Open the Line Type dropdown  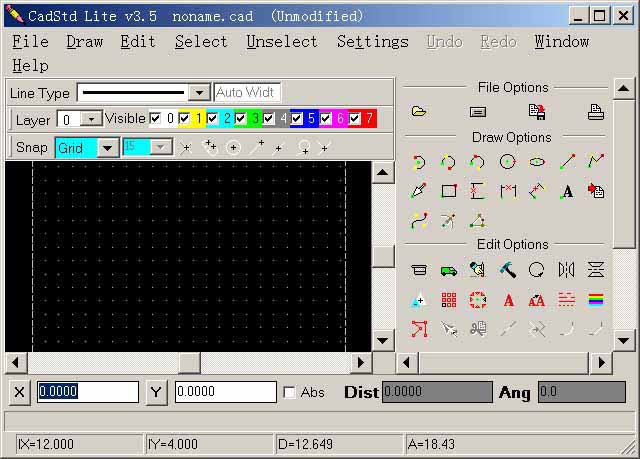[x=199, y=93]
